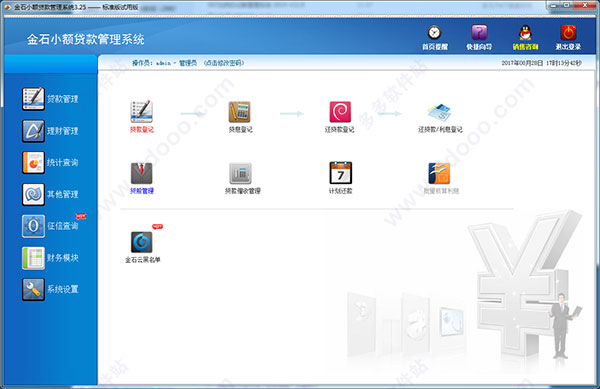Click the 金石小额贷款管理系统 header title
Viewport: 600px width, 389px height.
point(86,39)
